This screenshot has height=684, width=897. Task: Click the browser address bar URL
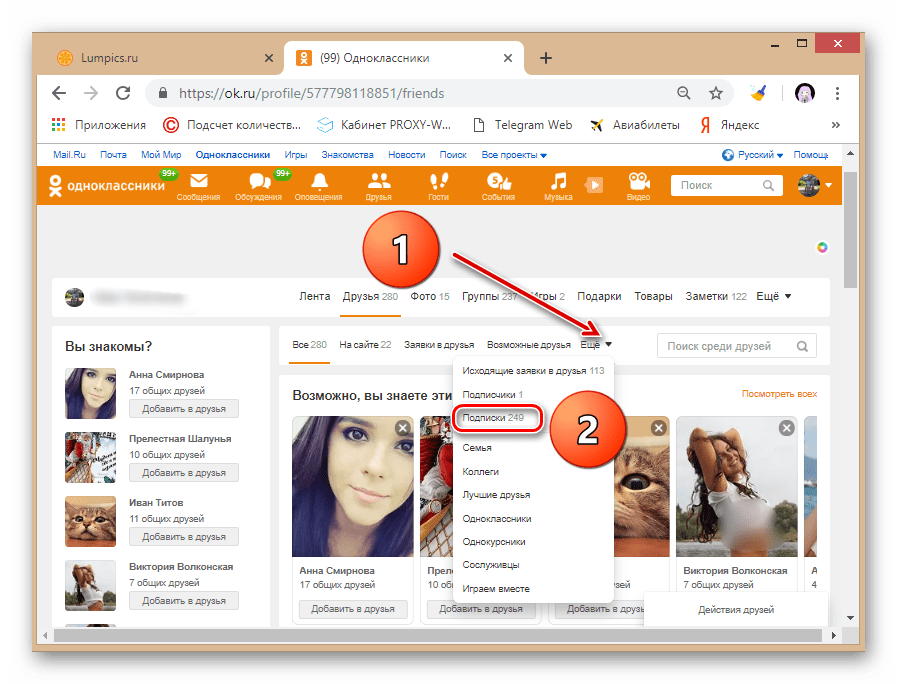(x=311, y=93)
